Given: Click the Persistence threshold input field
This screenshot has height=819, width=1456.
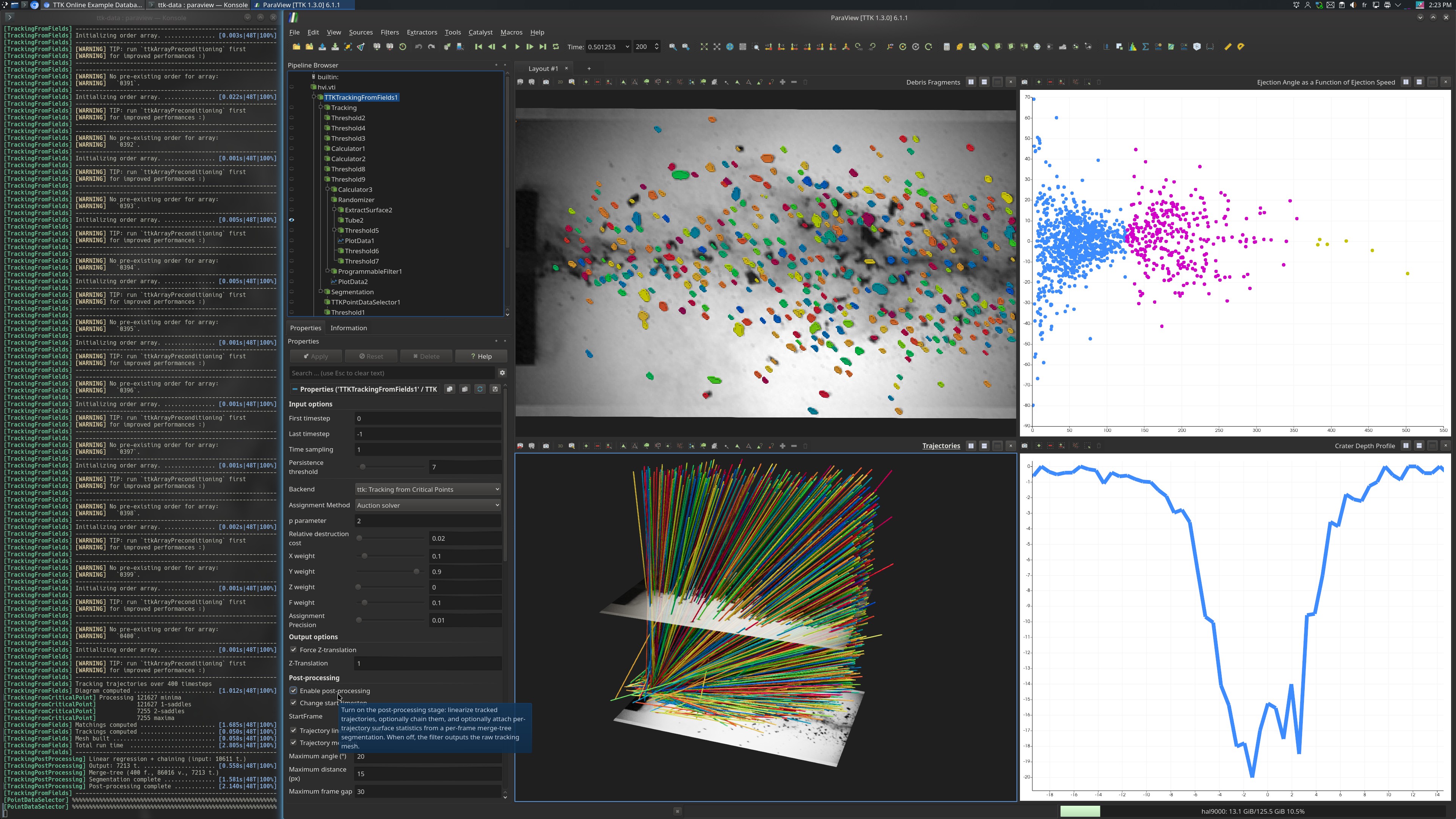Looking at the screenshot, I should 465,467.
